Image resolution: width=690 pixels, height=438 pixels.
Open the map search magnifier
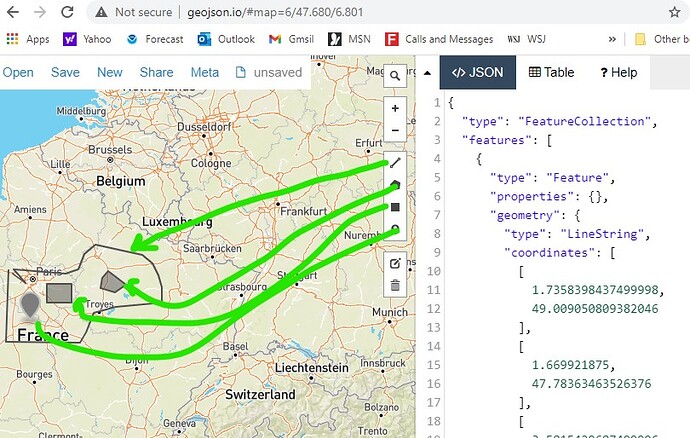coord(395,76)
